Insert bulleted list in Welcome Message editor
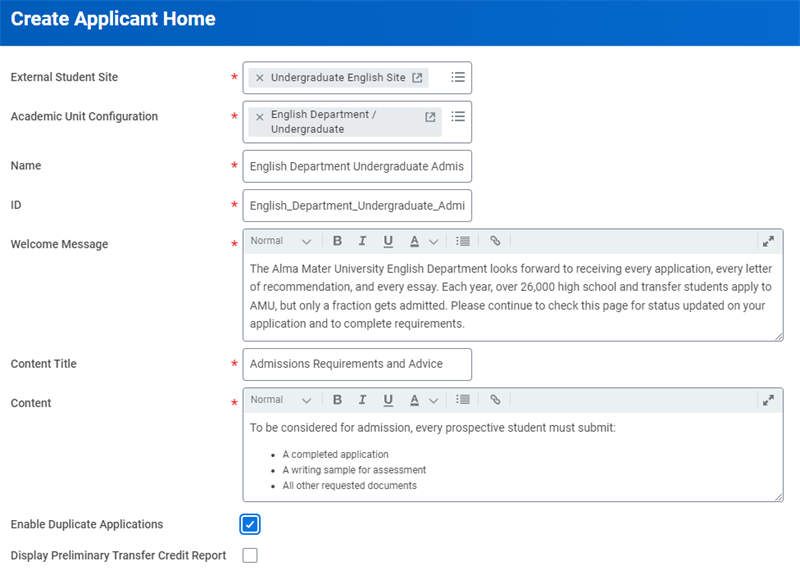Viewport: 800px width, 575px height. click(463, 241)
